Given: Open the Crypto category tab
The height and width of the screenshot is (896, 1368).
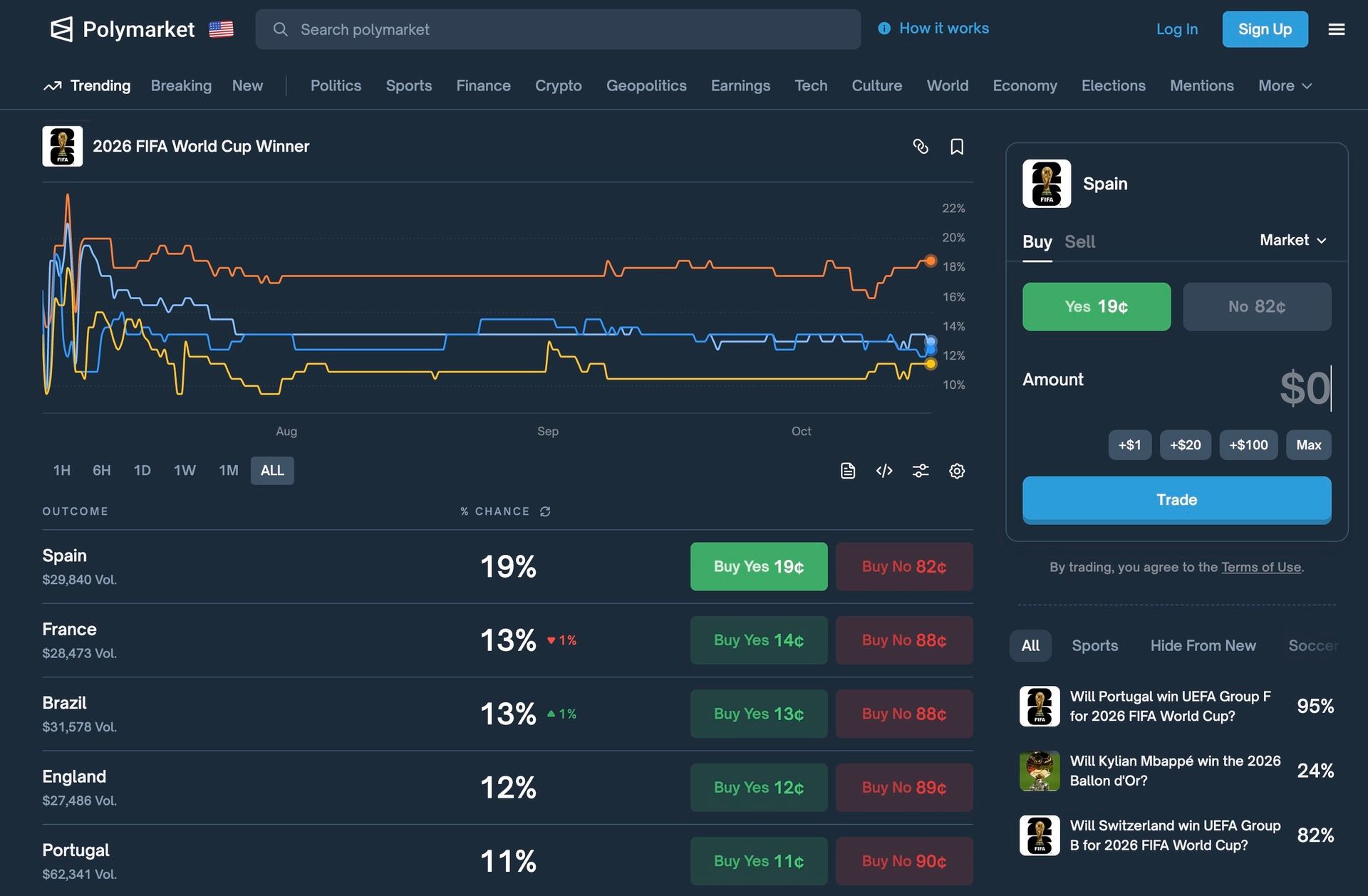Looking at the screenshot, I should click(x=558, y=85).
